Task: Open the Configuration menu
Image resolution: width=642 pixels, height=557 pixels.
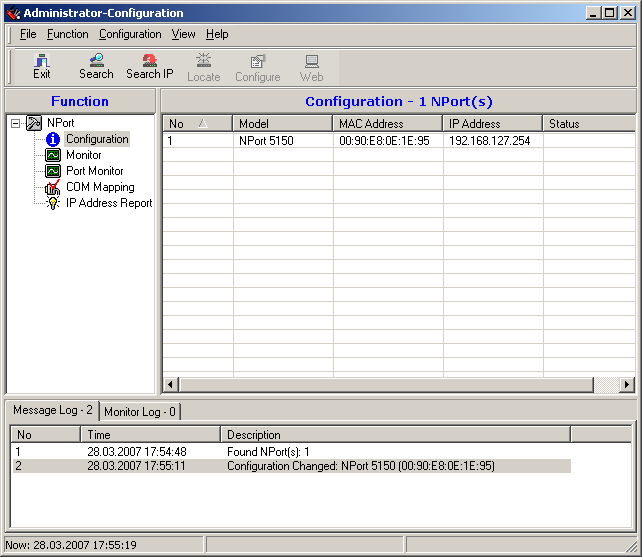Action: (130, 34)
